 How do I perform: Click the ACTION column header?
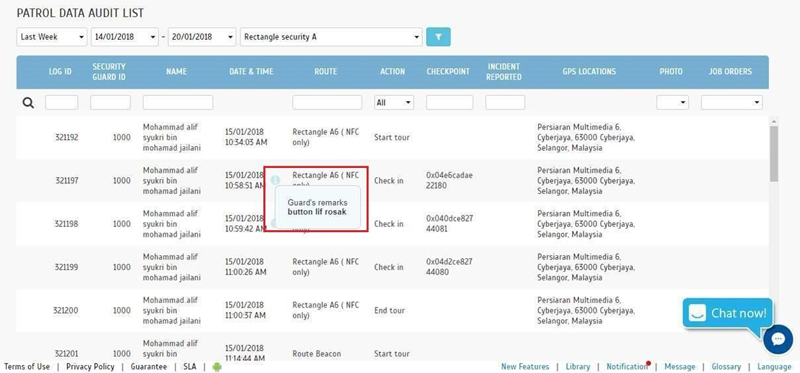pyautogui.click(x=392, y=71)
